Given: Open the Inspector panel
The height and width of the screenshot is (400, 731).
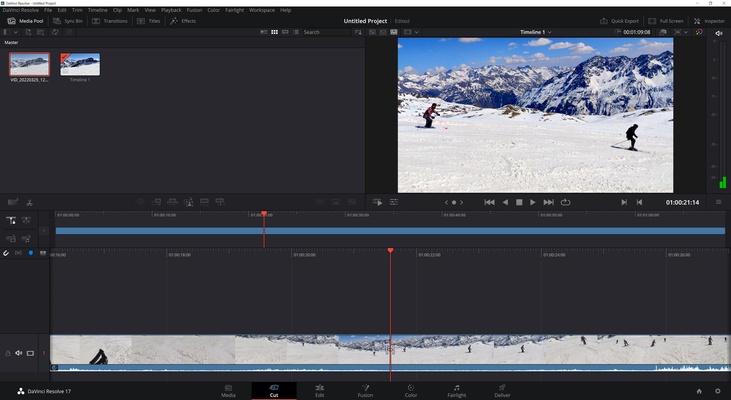Looking at the screenshot, I should pyautogui.click(x=709, y=21).
